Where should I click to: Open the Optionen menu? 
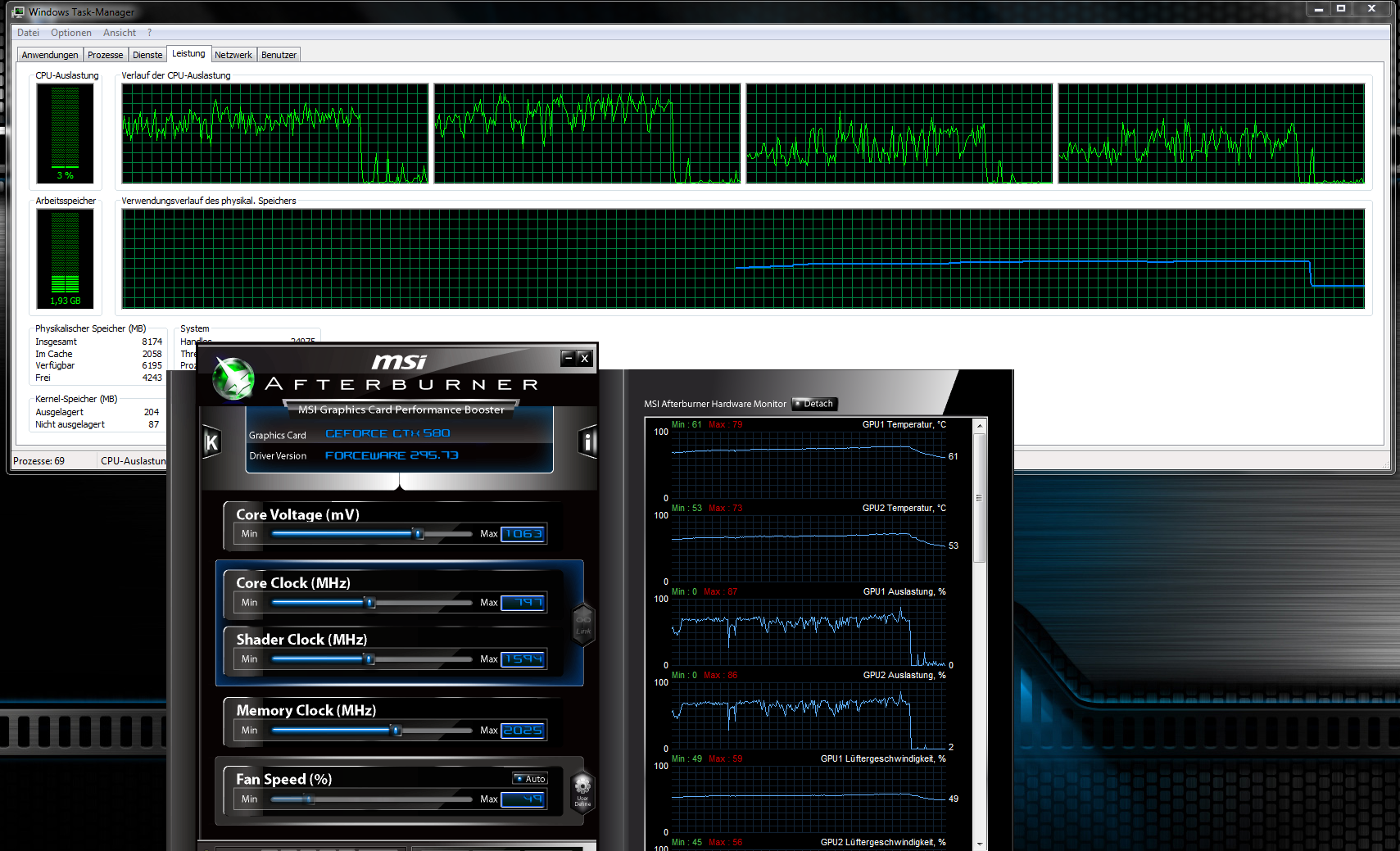tap(71, 33)
